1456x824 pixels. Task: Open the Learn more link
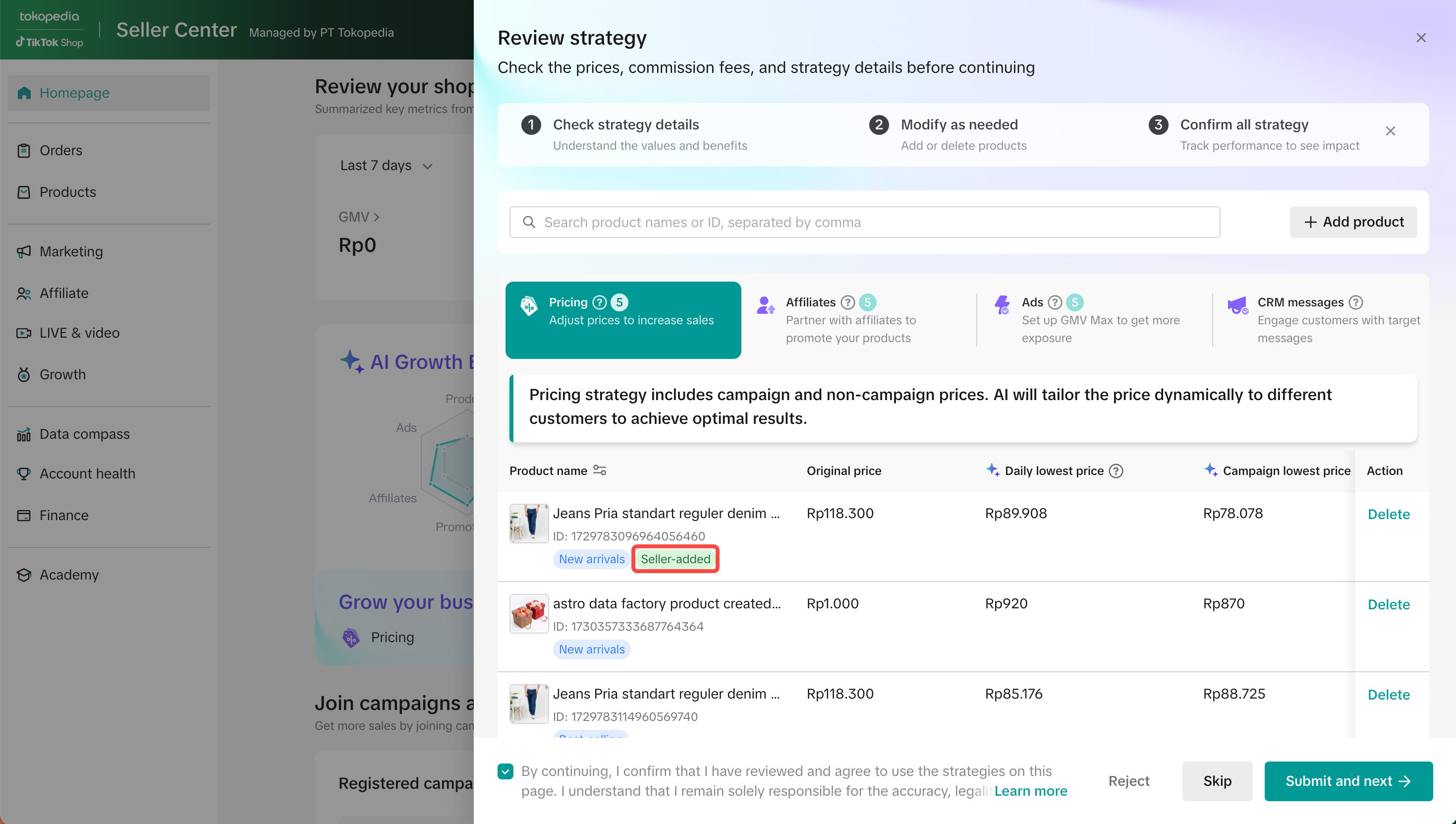[x=1031, y=791]
